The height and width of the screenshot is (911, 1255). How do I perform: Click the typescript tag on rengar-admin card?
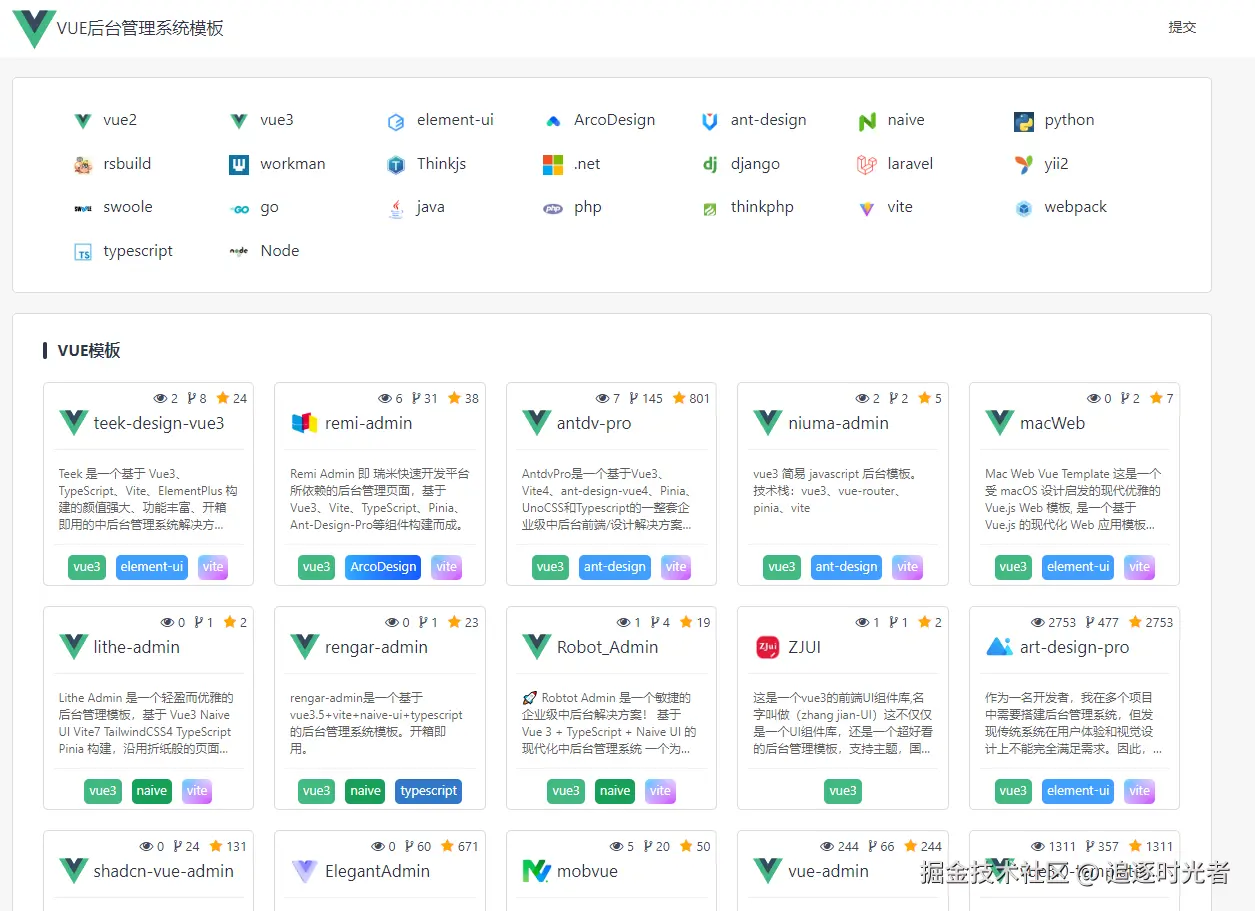pyautogui.click(x=428, y=791)
